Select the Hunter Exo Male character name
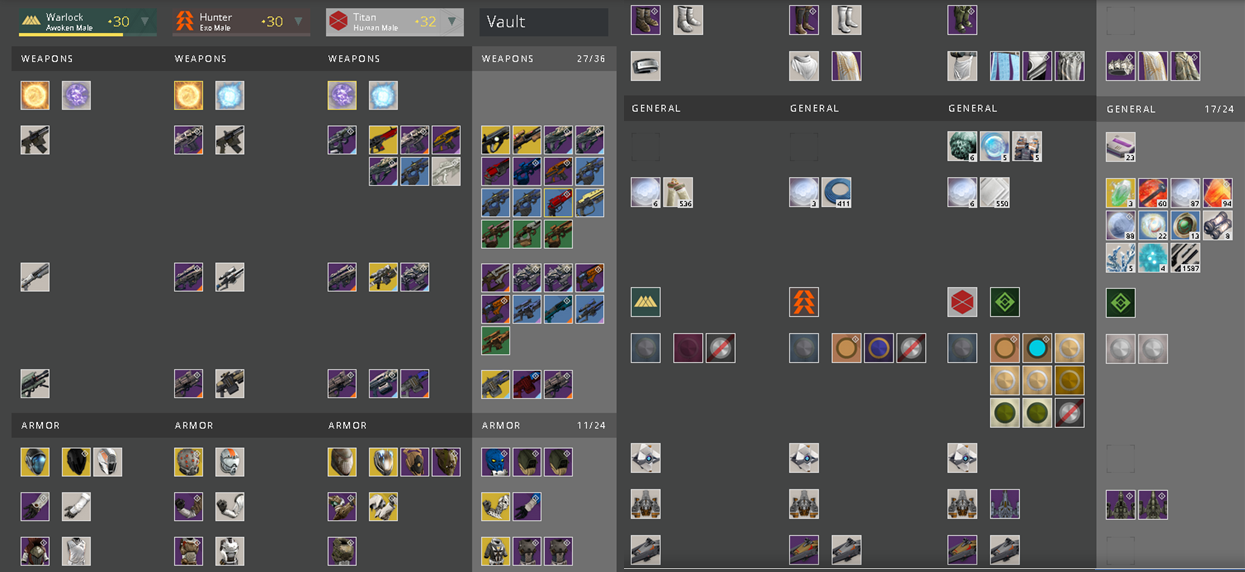This screenshot has height=572, width=1245. (216, 22)
